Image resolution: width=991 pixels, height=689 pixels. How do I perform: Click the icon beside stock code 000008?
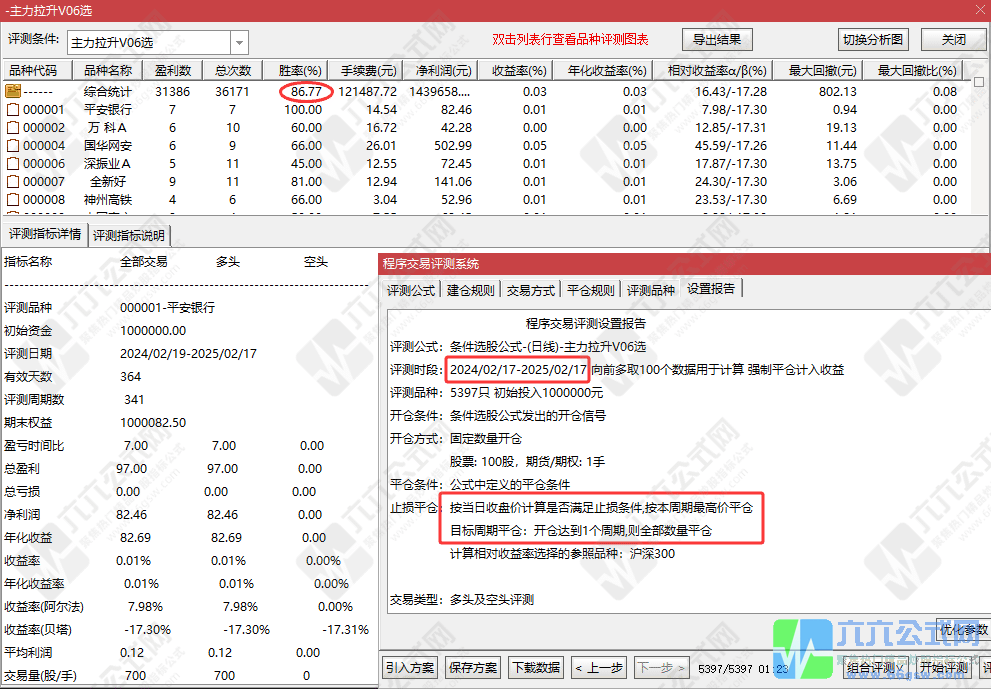(13, 200)
